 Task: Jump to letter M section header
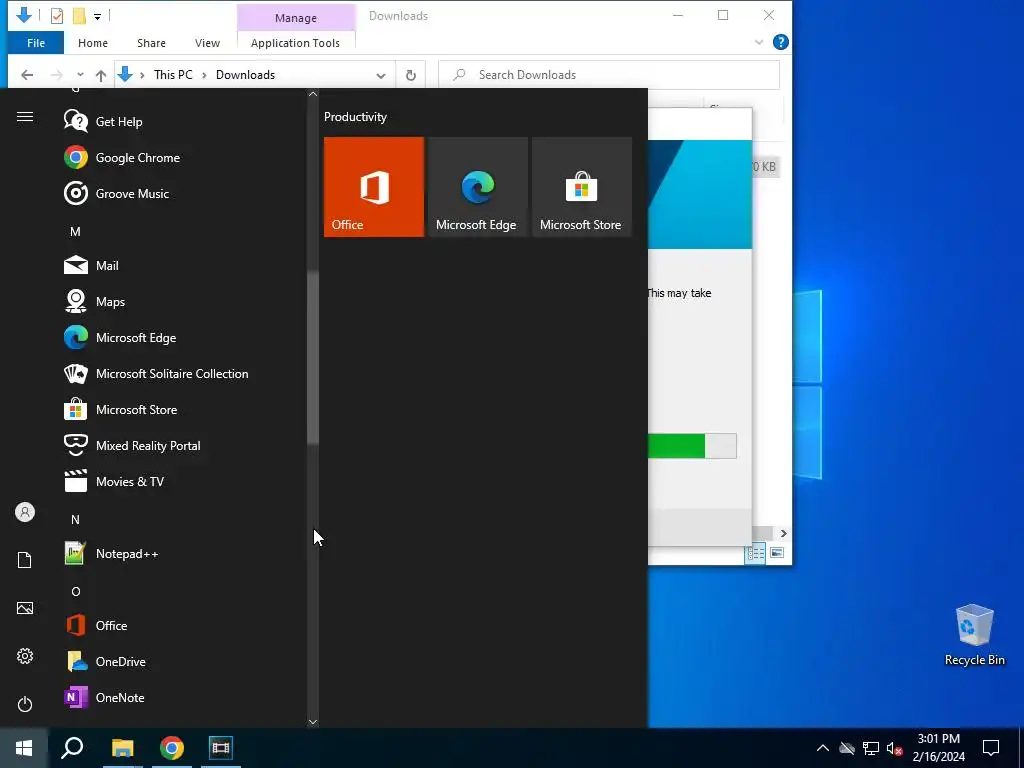coord(75,231)
